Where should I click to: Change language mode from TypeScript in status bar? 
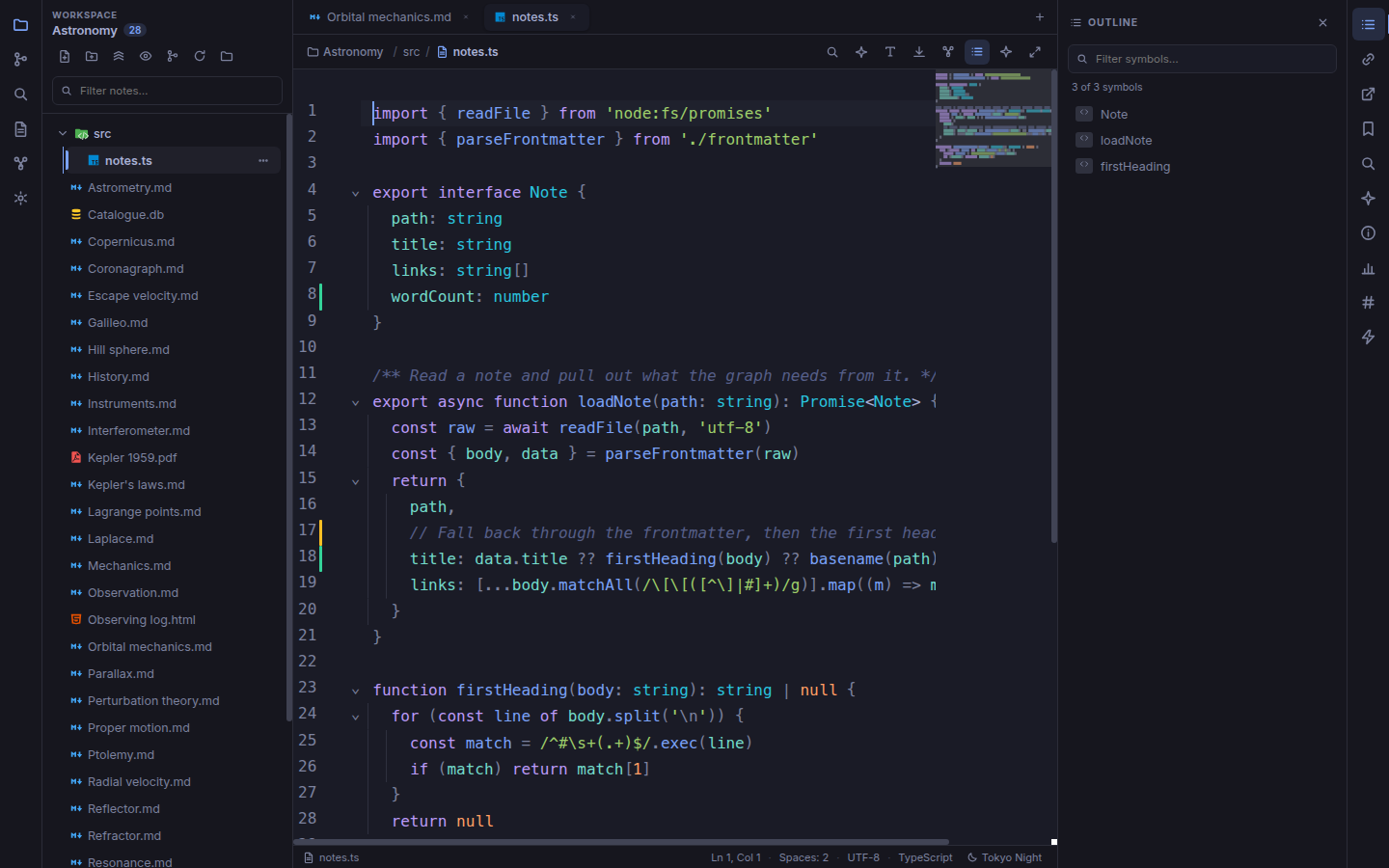coord(925,857)
